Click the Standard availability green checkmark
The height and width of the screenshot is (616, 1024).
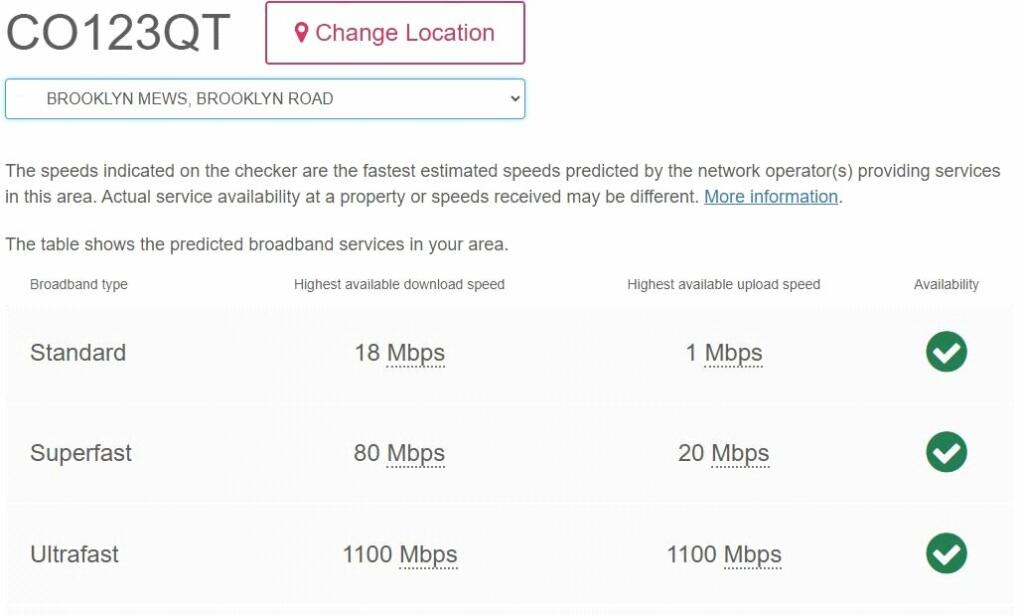coord(946,352)
